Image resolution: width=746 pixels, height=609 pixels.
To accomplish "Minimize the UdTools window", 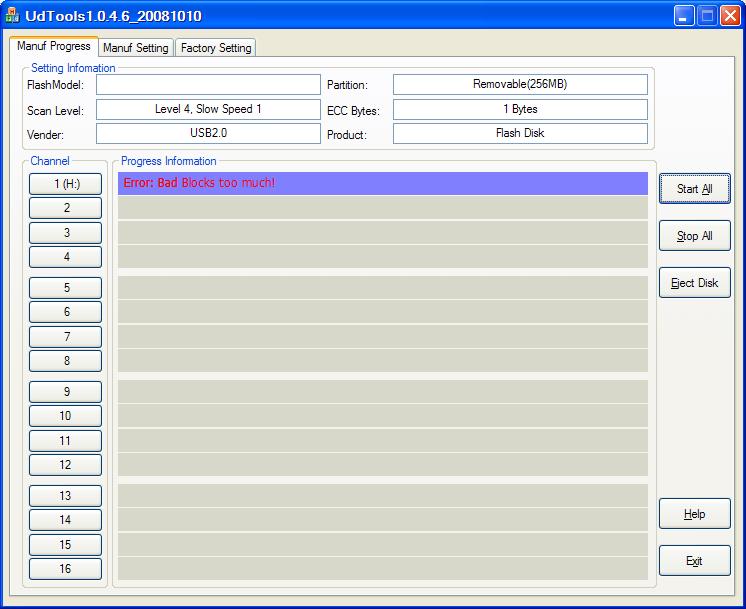I will click(x=684, y=16).
